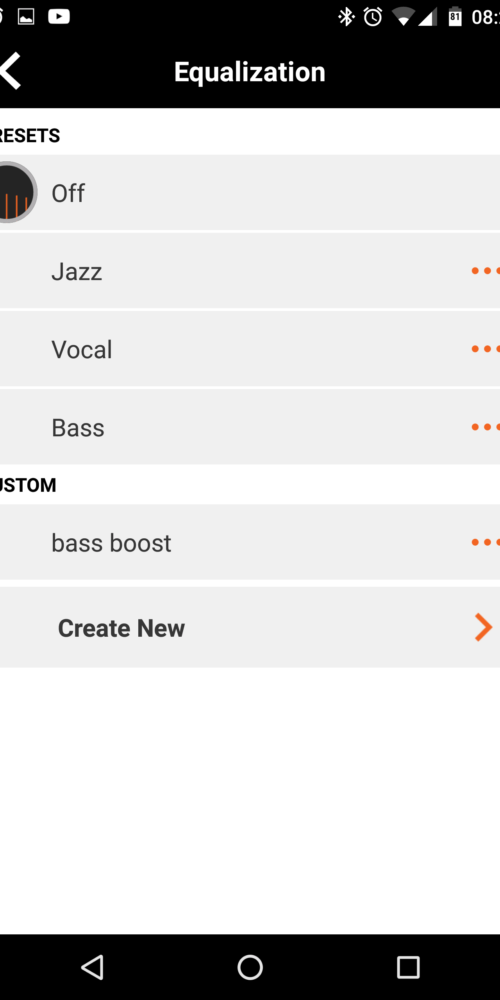Image resolution: width=500 pixels, height=1000 pixels.
Task: Tap the Android recent apps square
Action: 408,967
